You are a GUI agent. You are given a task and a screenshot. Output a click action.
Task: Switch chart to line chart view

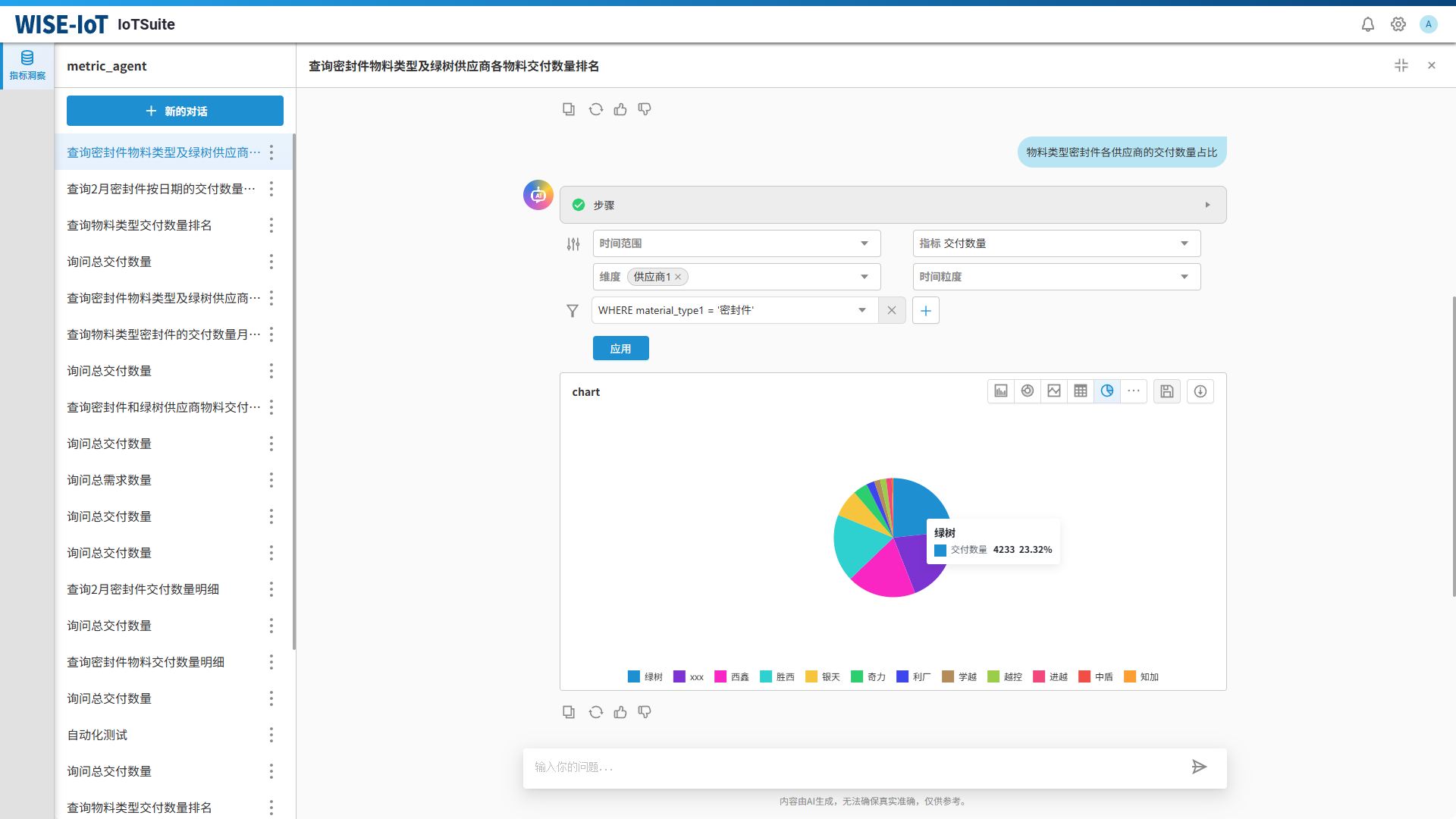coord(1054,391)
